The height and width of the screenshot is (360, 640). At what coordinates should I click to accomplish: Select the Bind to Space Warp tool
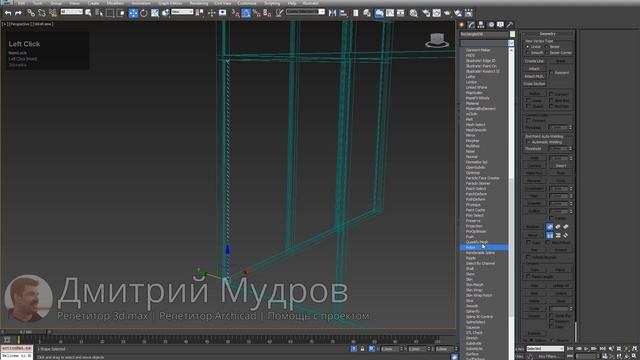(53, 13)
